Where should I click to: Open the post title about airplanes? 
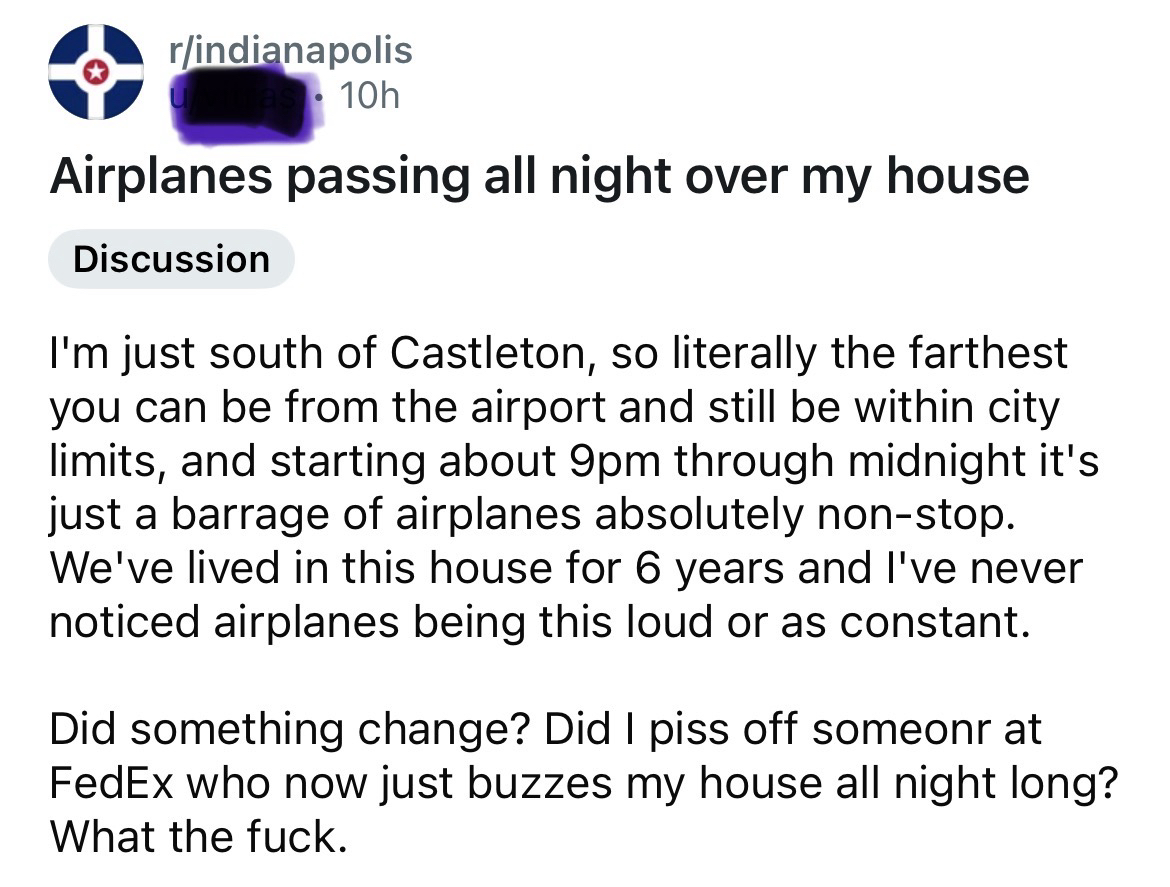(x=539, y=176)
